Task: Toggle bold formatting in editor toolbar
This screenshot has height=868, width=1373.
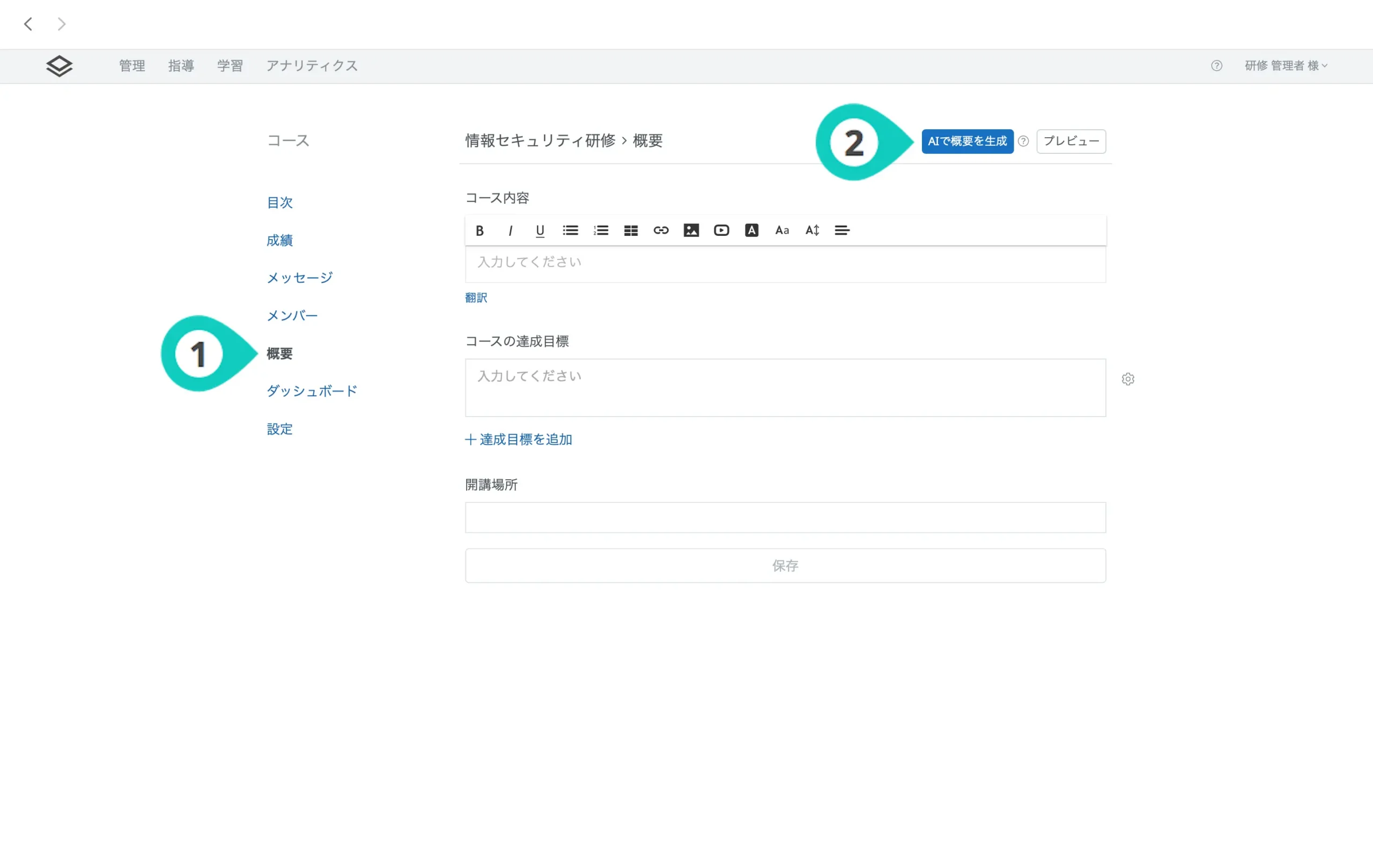Action: [479, 230]
